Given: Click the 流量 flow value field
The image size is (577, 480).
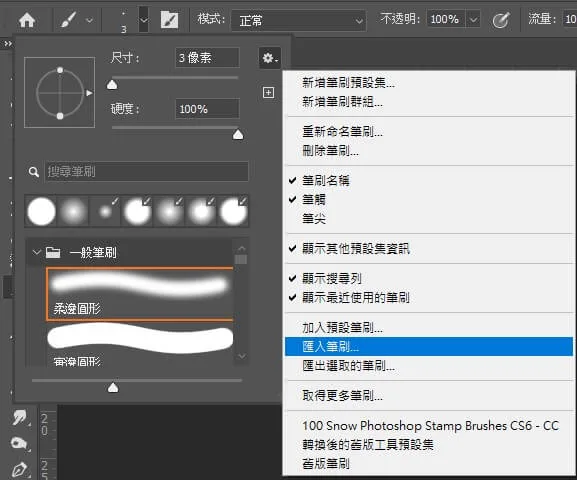Looking at the screenshot, I should click(x=570, y=19).
